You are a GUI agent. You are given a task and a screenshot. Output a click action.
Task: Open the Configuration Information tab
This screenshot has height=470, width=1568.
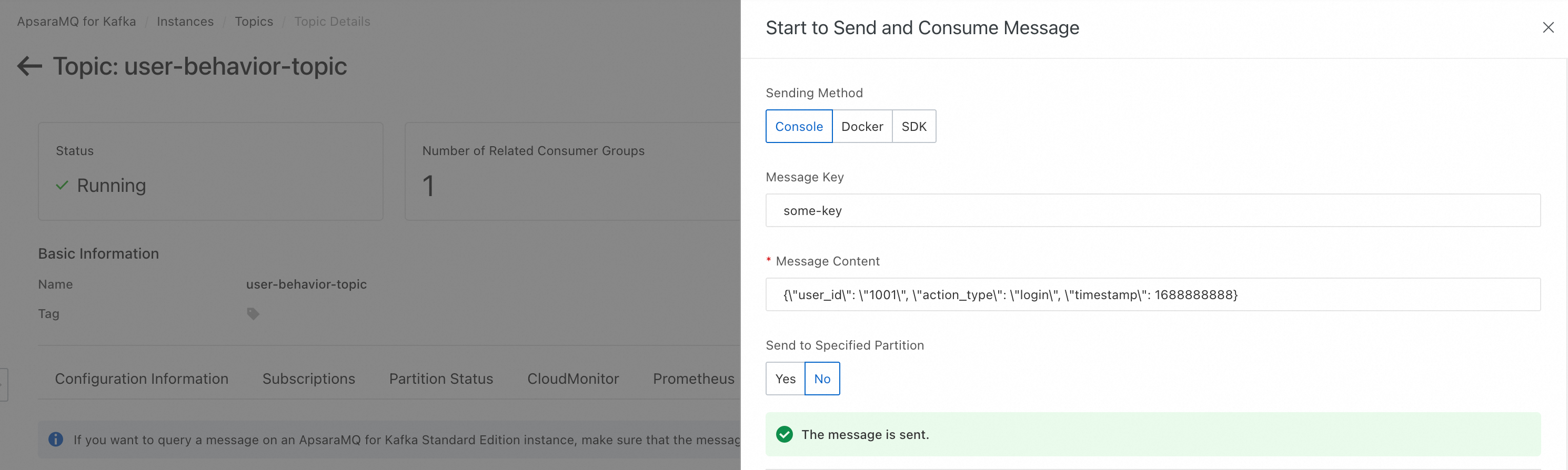coord(142,379)
